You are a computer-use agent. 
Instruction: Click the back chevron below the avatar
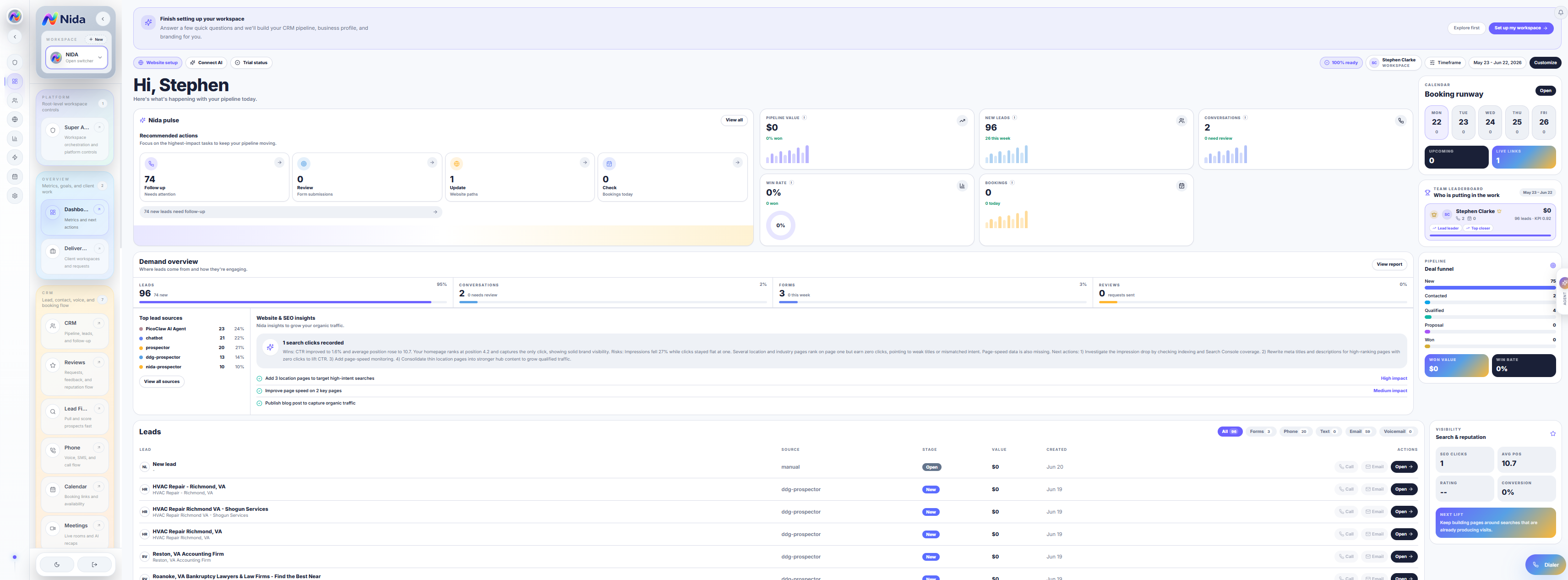[x=15, y=37]
